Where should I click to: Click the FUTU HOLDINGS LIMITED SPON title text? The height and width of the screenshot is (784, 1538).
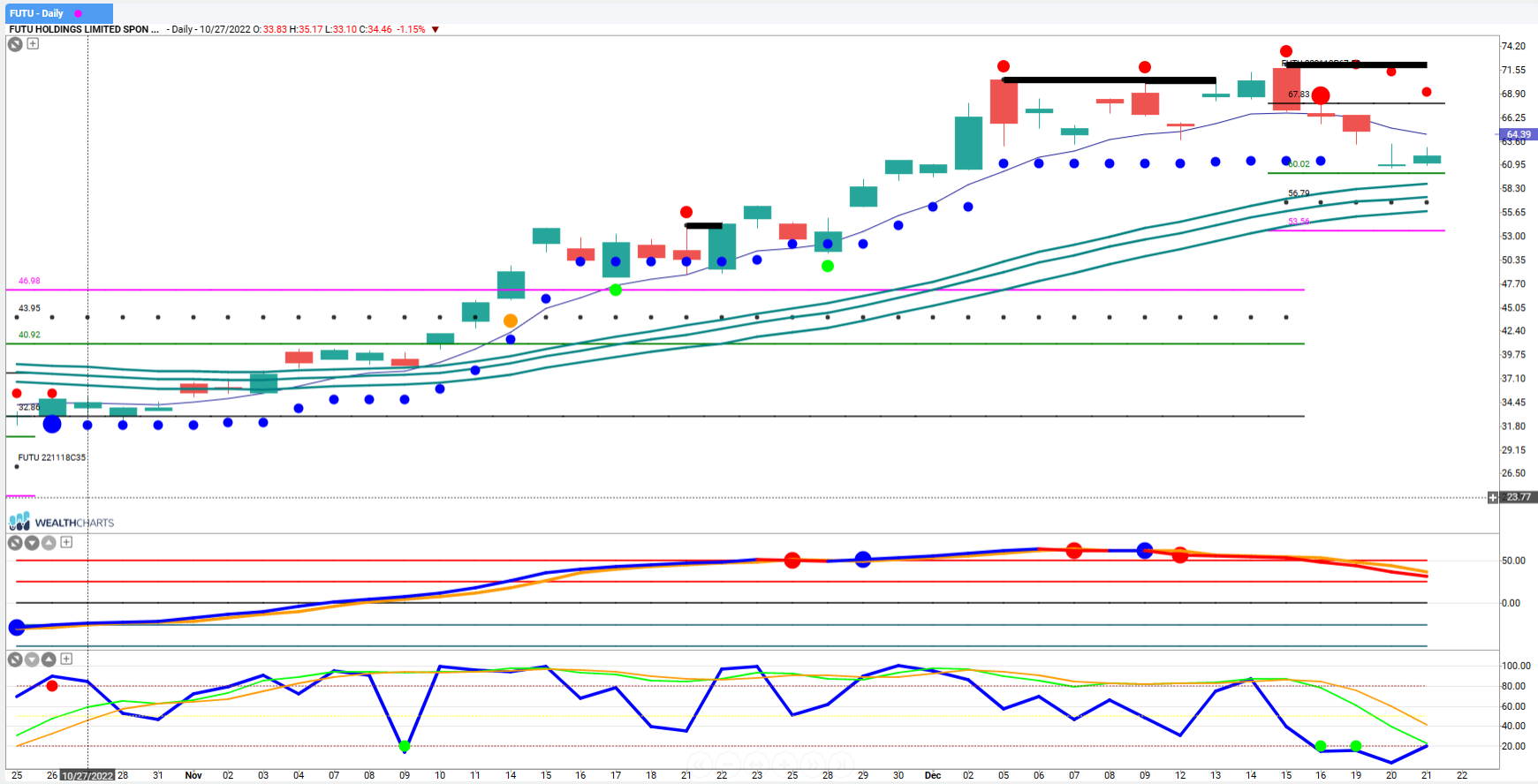84,29
